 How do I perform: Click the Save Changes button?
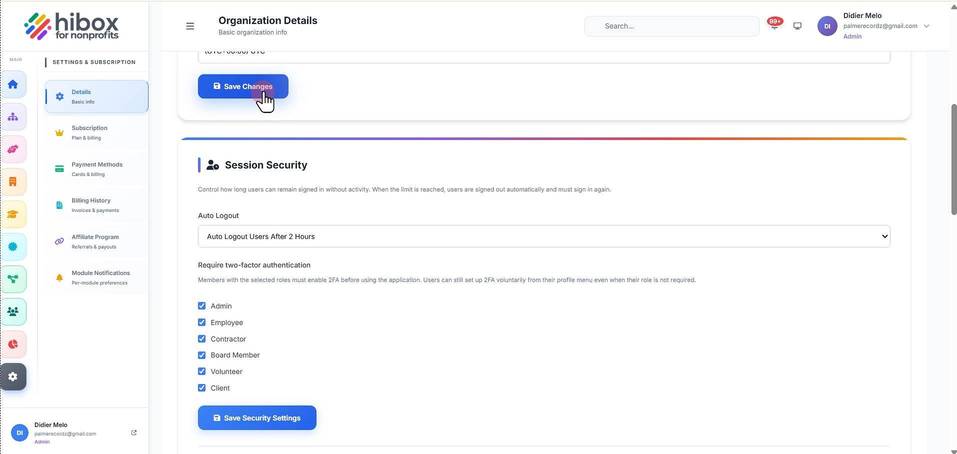pyautogui.click(x=243, y=87)
